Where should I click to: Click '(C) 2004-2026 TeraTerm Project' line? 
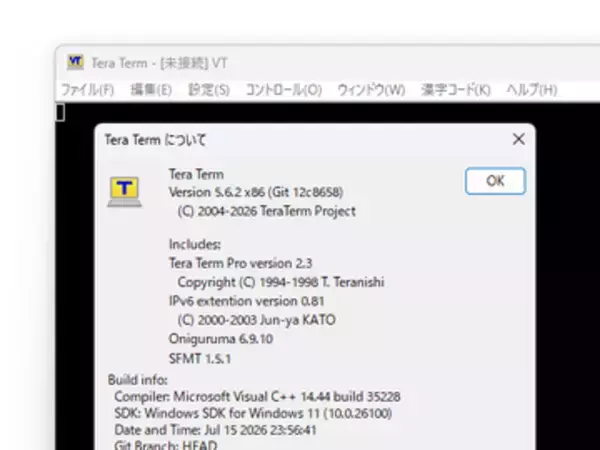[267, 211]
